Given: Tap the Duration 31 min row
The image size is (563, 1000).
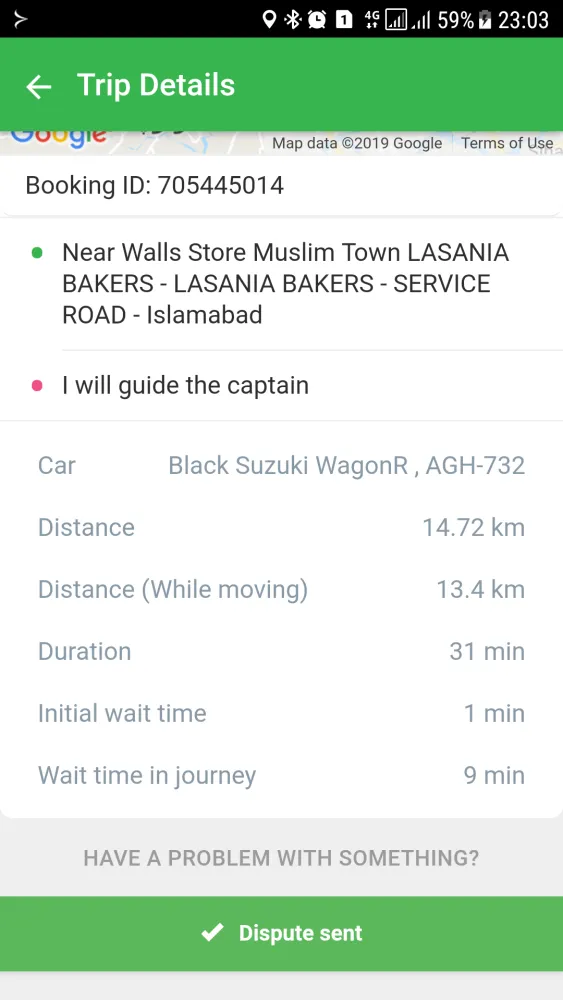Looking at the screenshot, I should pos(281,651).
